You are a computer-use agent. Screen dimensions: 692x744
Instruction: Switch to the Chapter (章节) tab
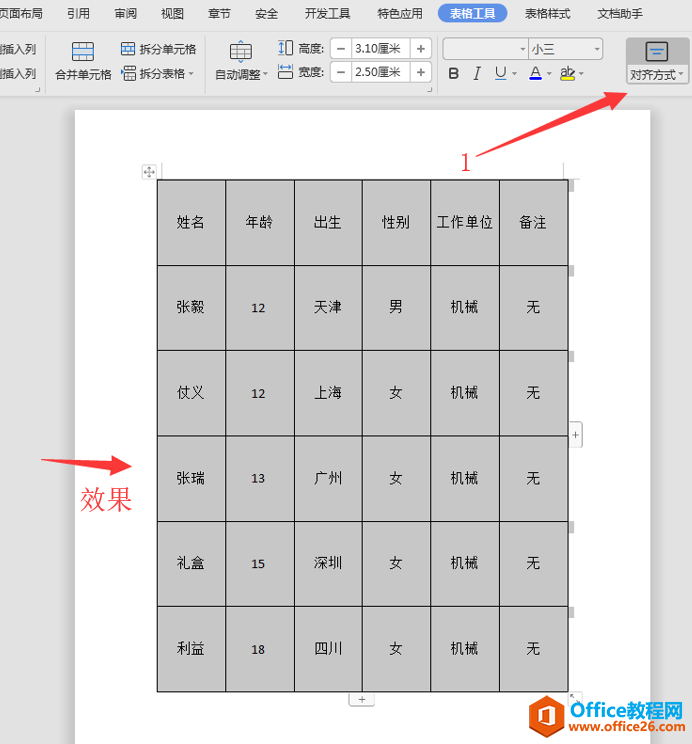click(219, 14)
